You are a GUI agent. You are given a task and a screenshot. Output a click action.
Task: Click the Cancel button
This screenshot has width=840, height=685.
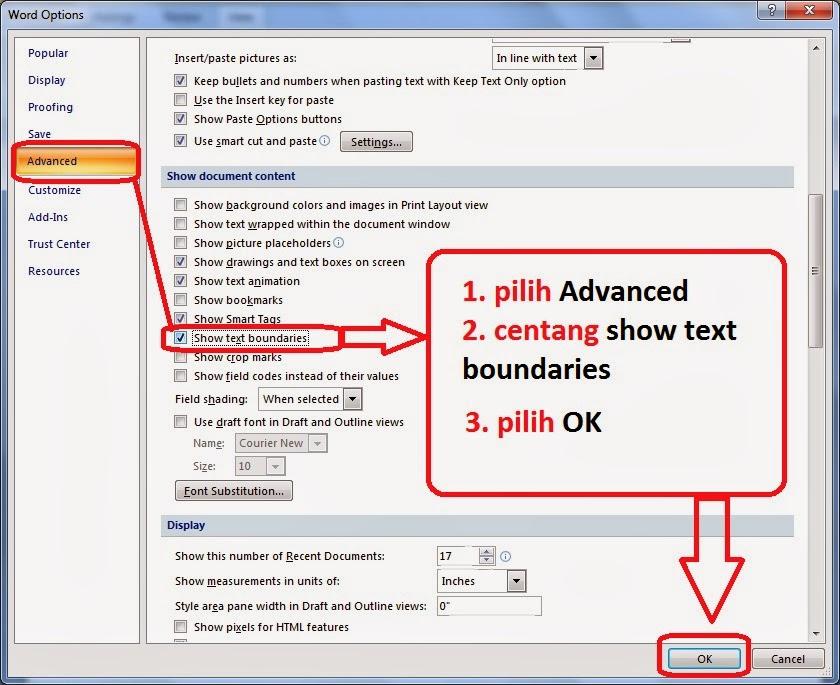[788, 659]
